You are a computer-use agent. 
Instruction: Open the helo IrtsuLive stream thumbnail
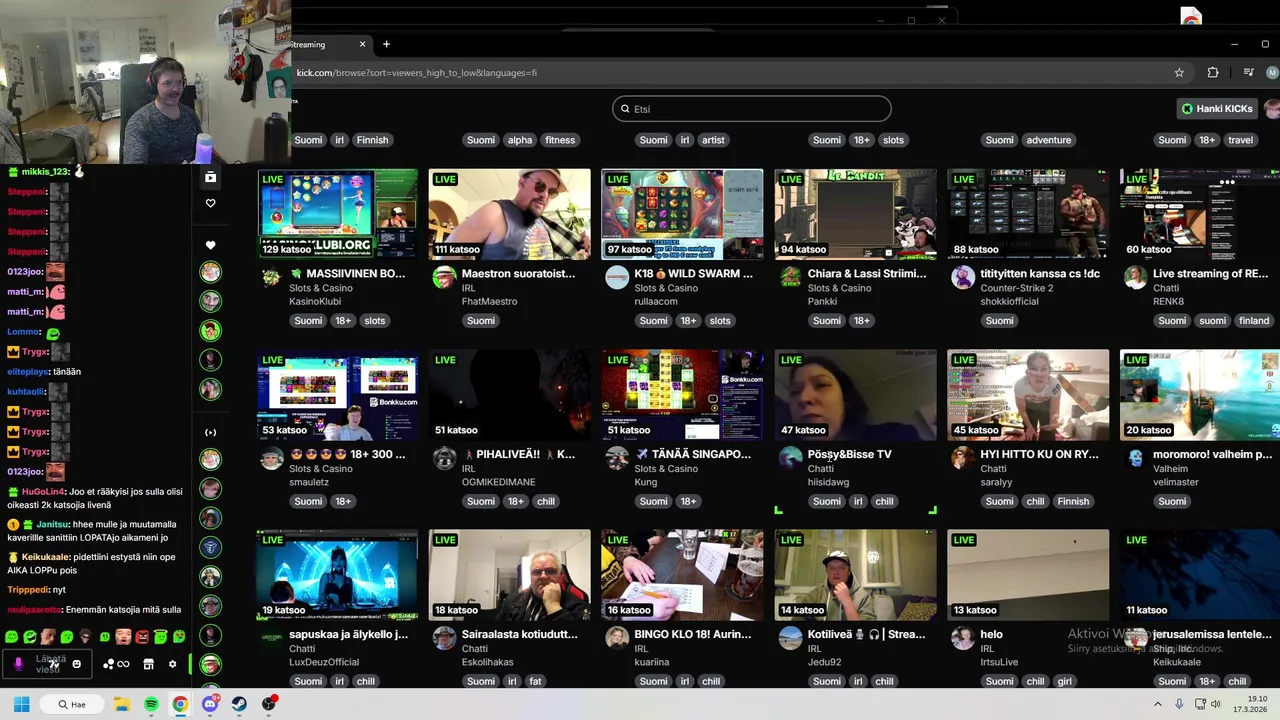(x=1028, y=575)
